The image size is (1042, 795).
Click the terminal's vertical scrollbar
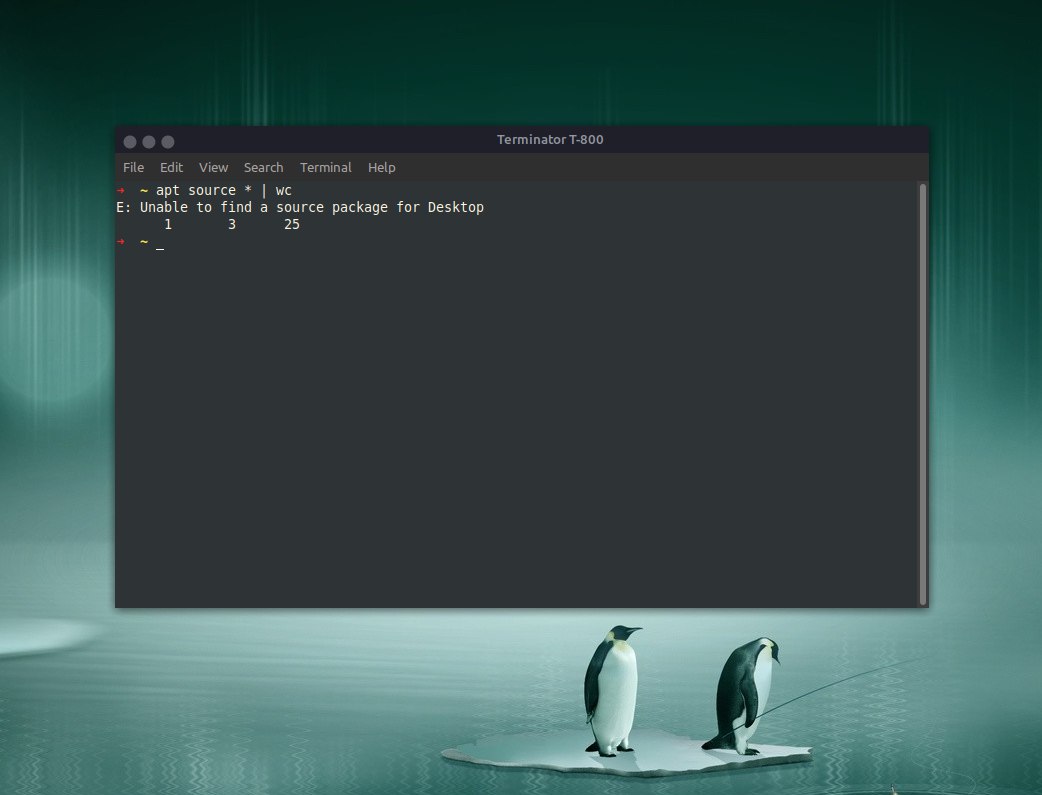(922, 394)
